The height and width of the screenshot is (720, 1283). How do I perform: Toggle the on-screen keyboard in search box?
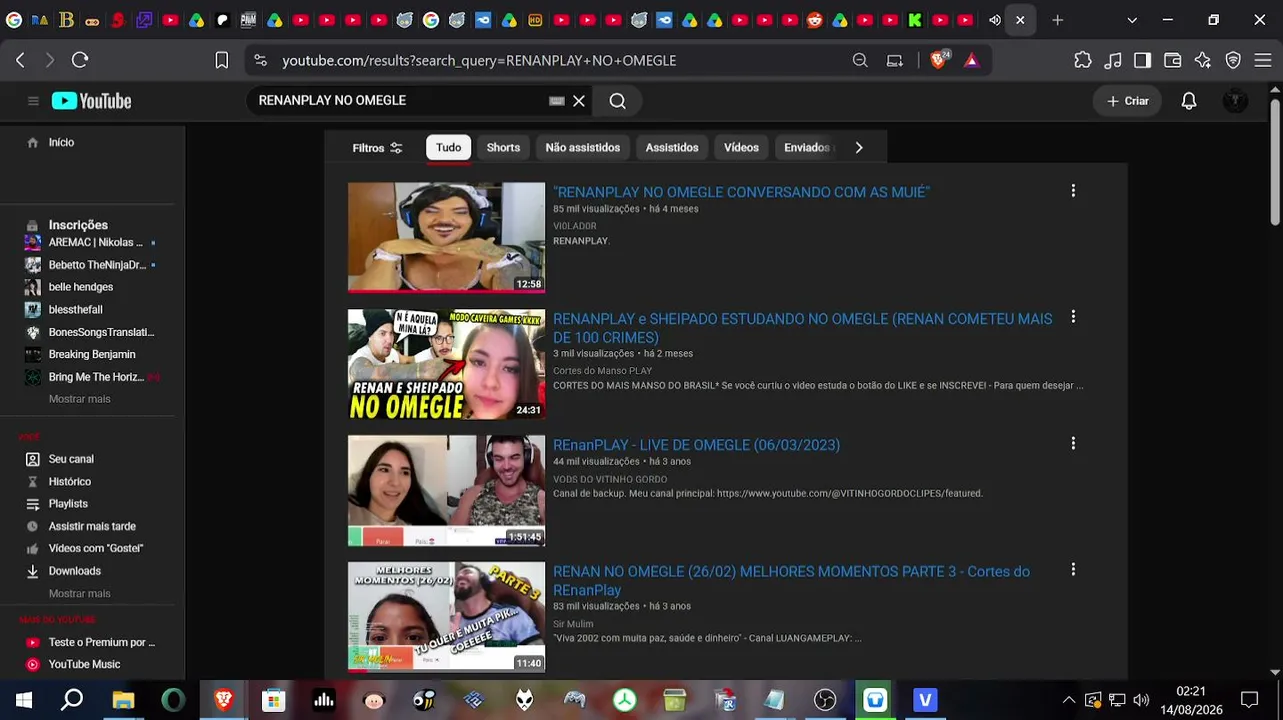pos(557,101)
